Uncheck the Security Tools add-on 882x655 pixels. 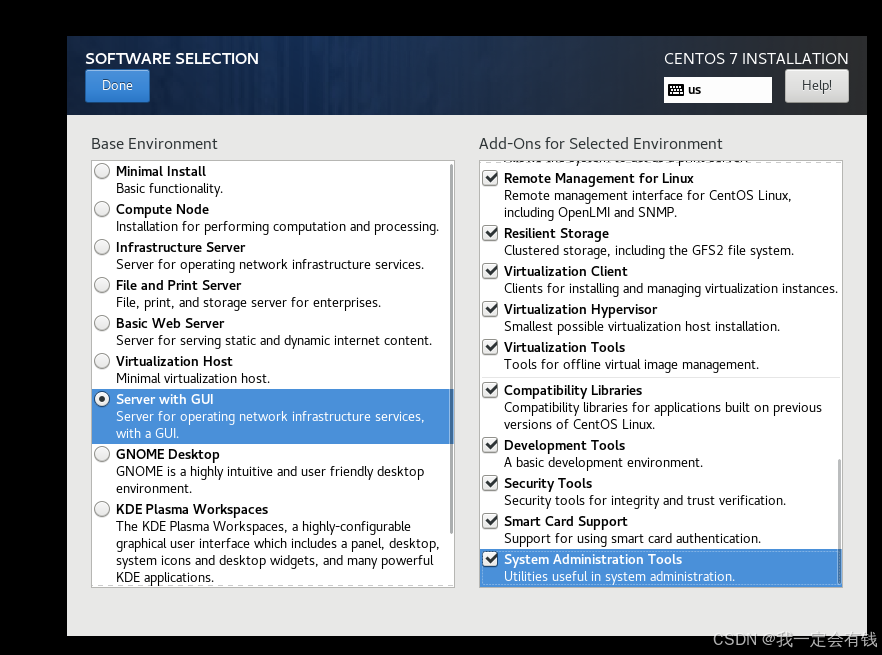[490, 483]
